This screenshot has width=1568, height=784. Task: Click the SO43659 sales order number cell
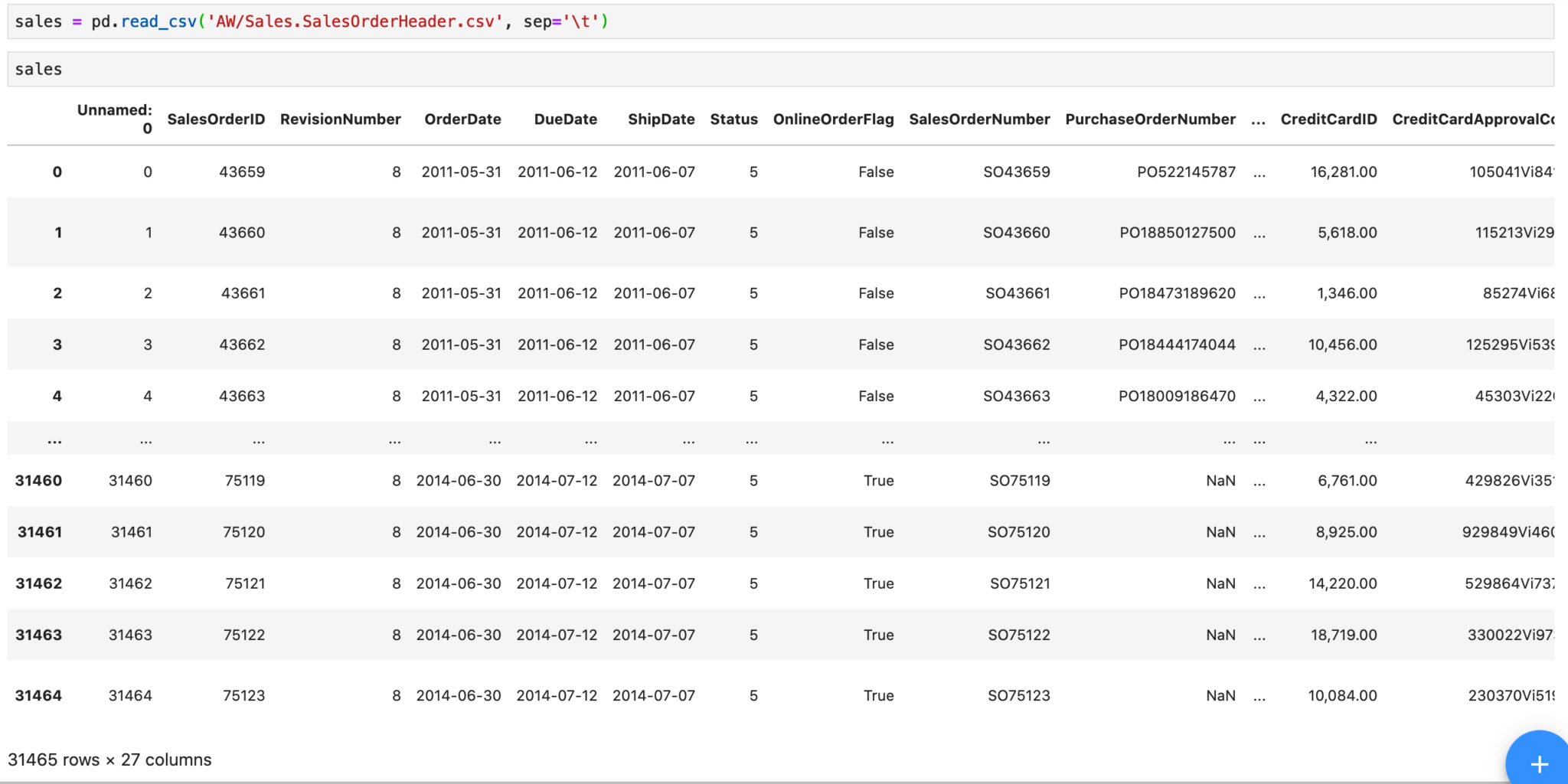coord(1016,172)
